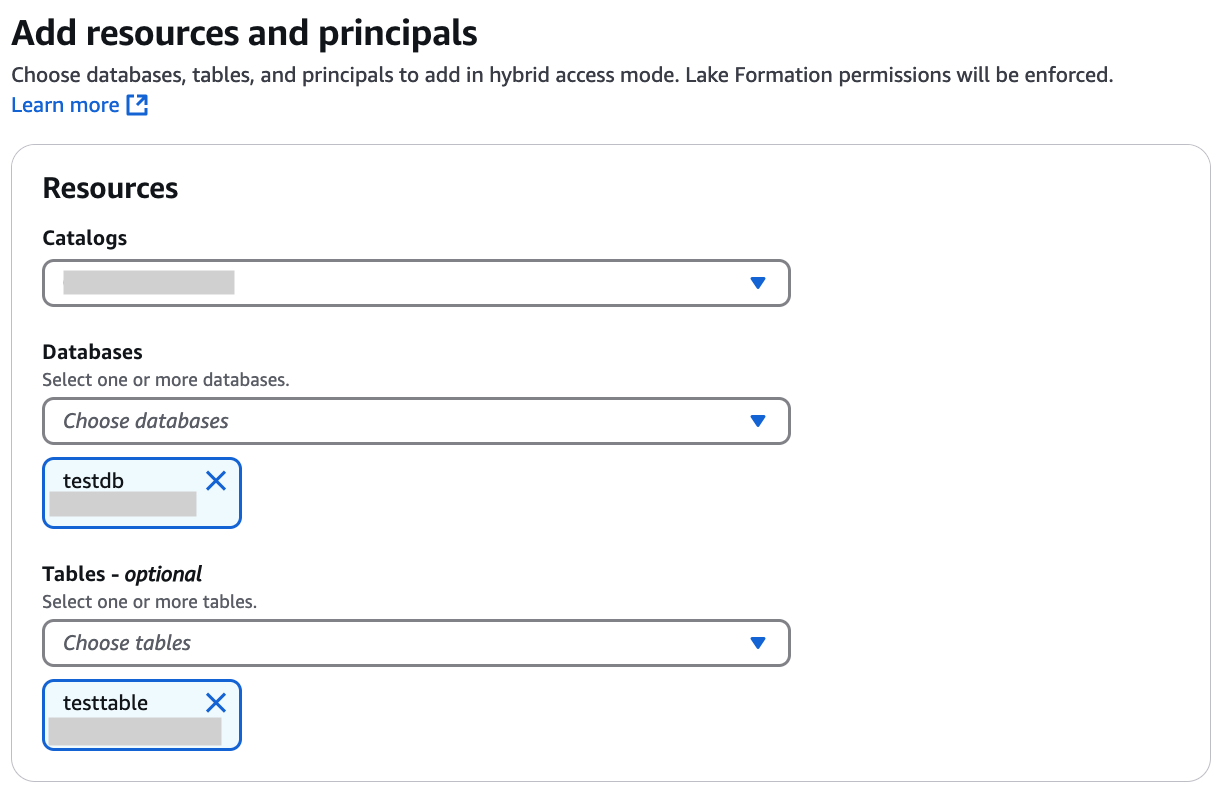The image size is (1216, 790).
Task: Click inside the Choose databases input field
Action: [300, 421]
